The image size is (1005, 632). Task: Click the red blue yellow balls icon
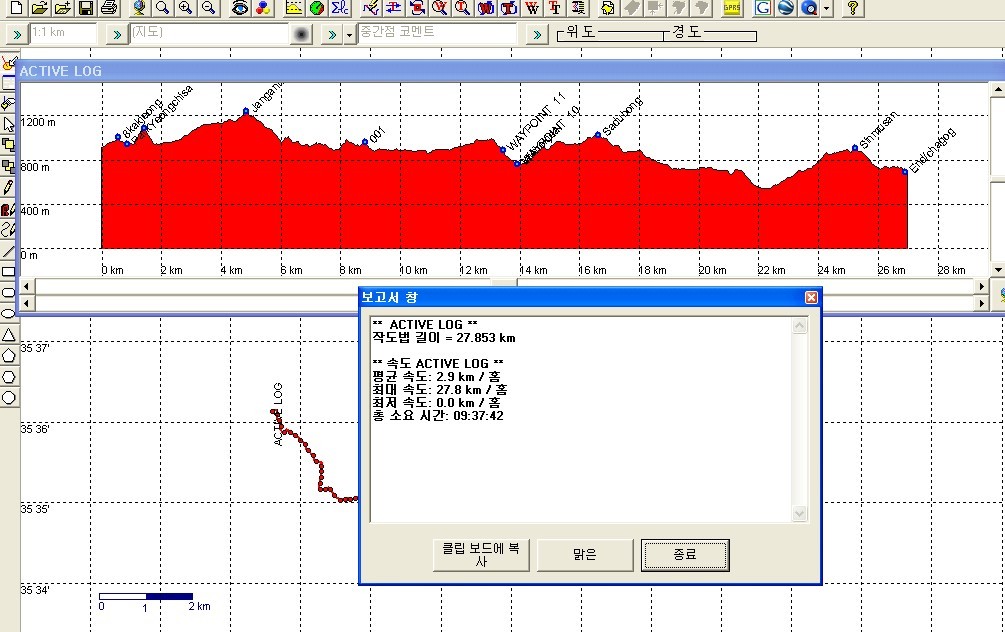262,8
